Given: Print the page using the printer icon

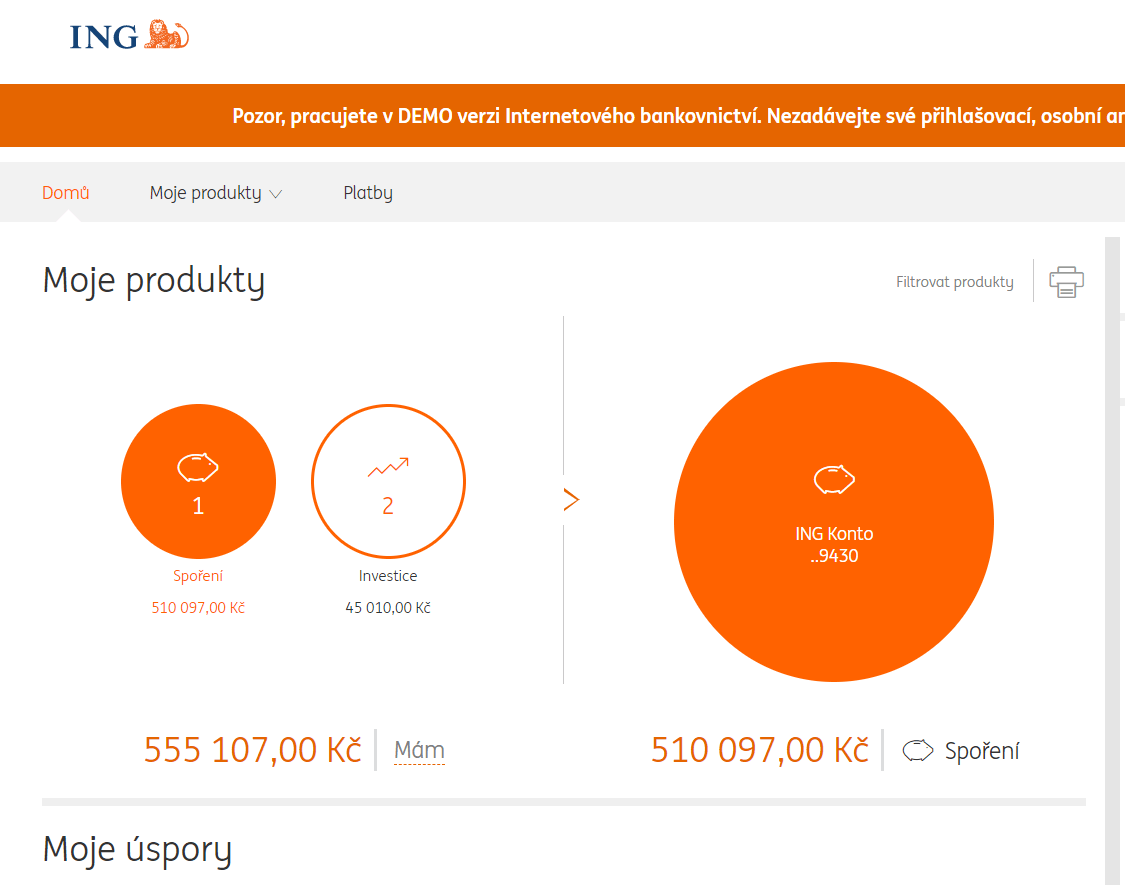Looking at the screenshot, I should tap(1066, 282).
